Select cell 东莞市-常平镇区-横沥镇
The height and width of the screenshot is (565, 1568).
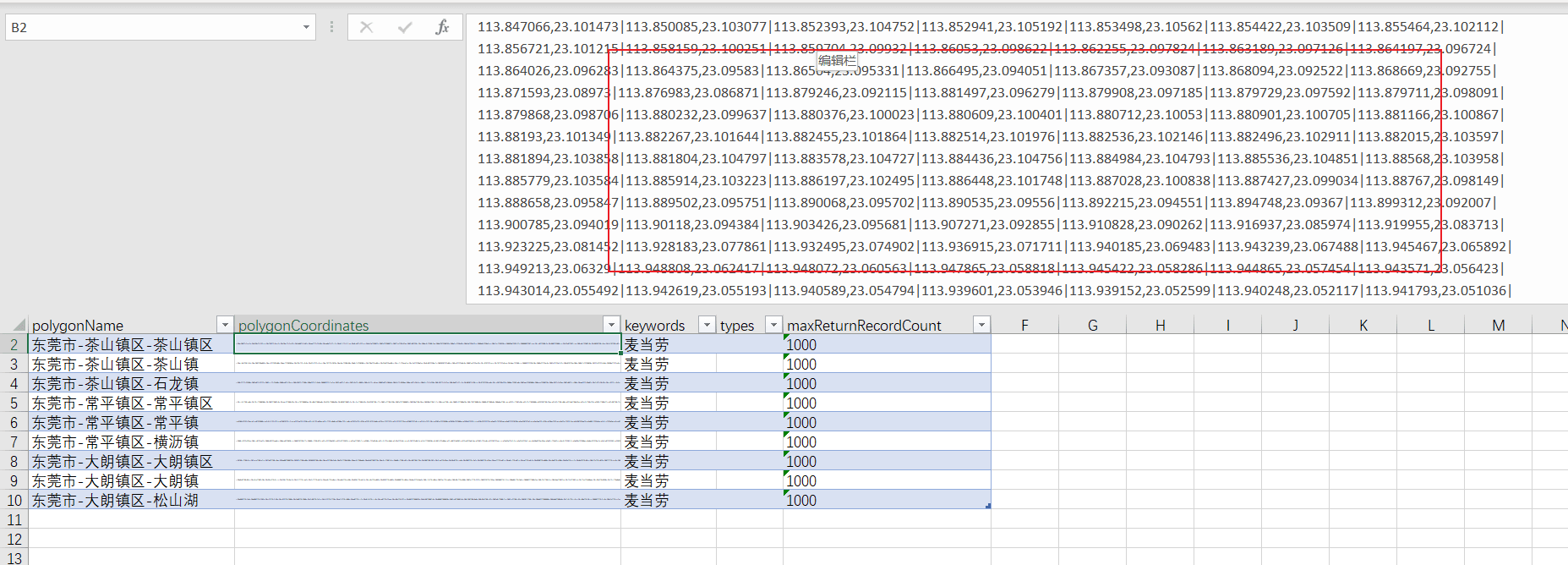pos(131,442)
